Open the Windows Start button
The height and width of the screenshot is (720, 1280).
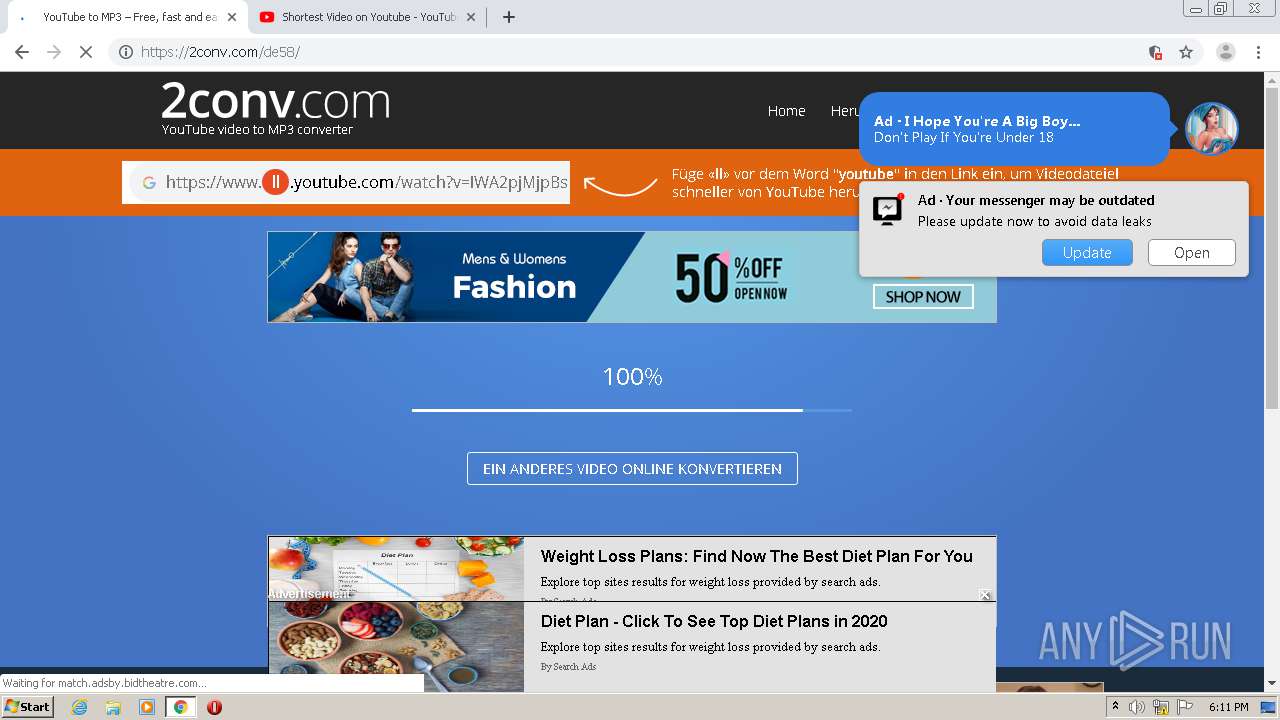coord(28,707)
